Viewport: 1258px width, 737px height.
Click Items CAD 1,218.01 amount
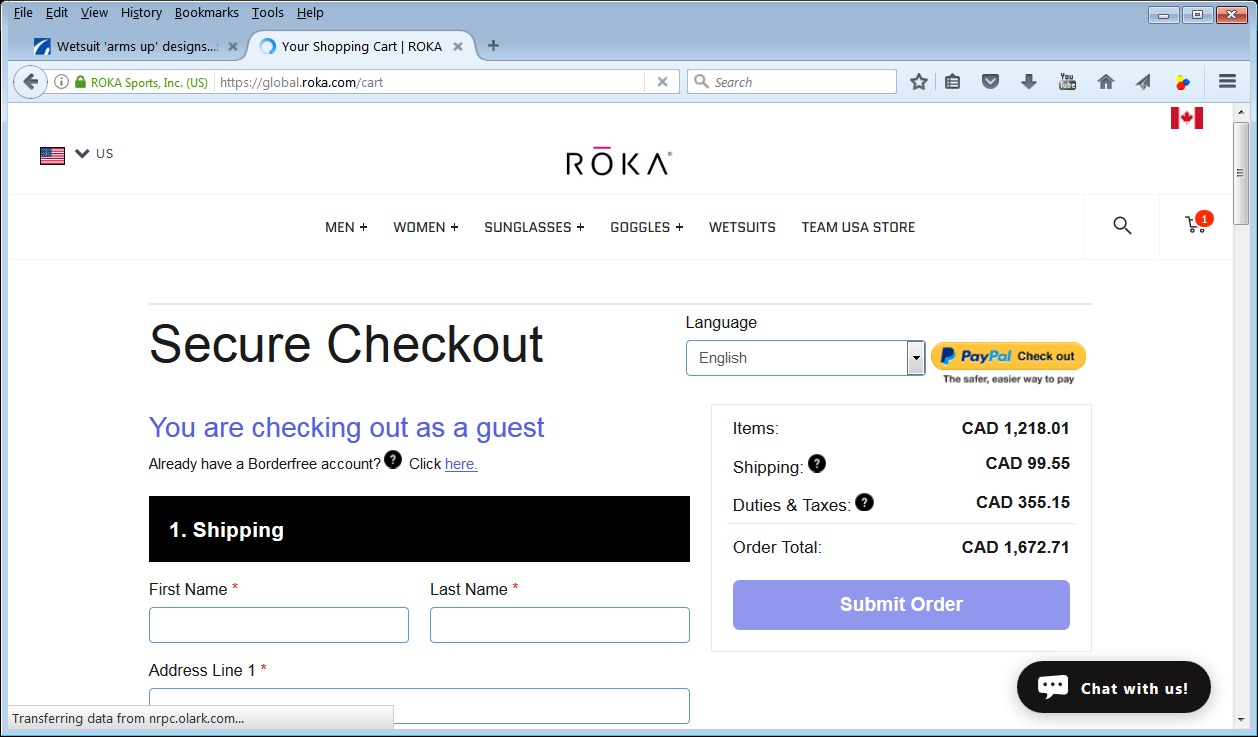[1016, 428]
